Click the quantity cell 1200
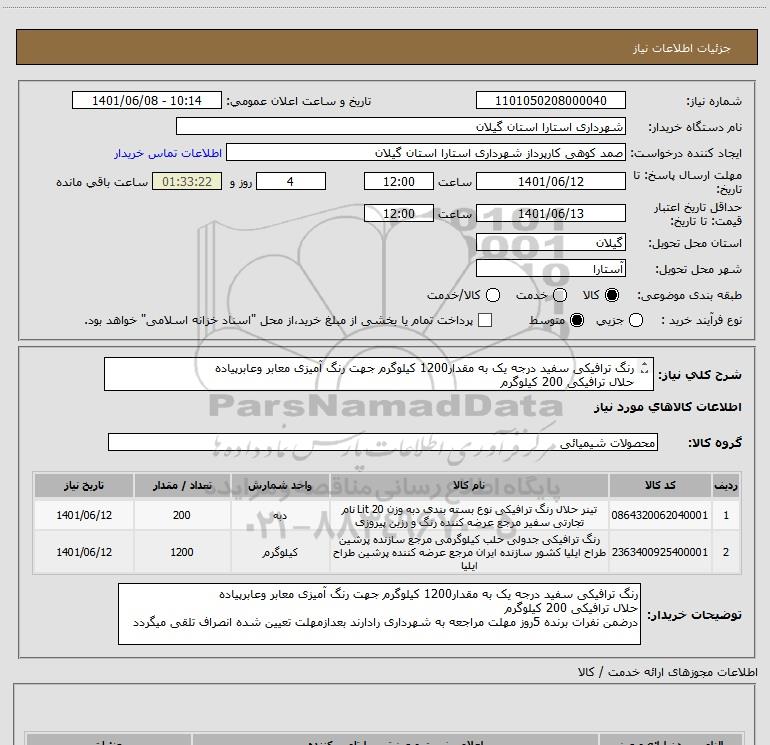 pyautogui.click(x=182, y=552)
